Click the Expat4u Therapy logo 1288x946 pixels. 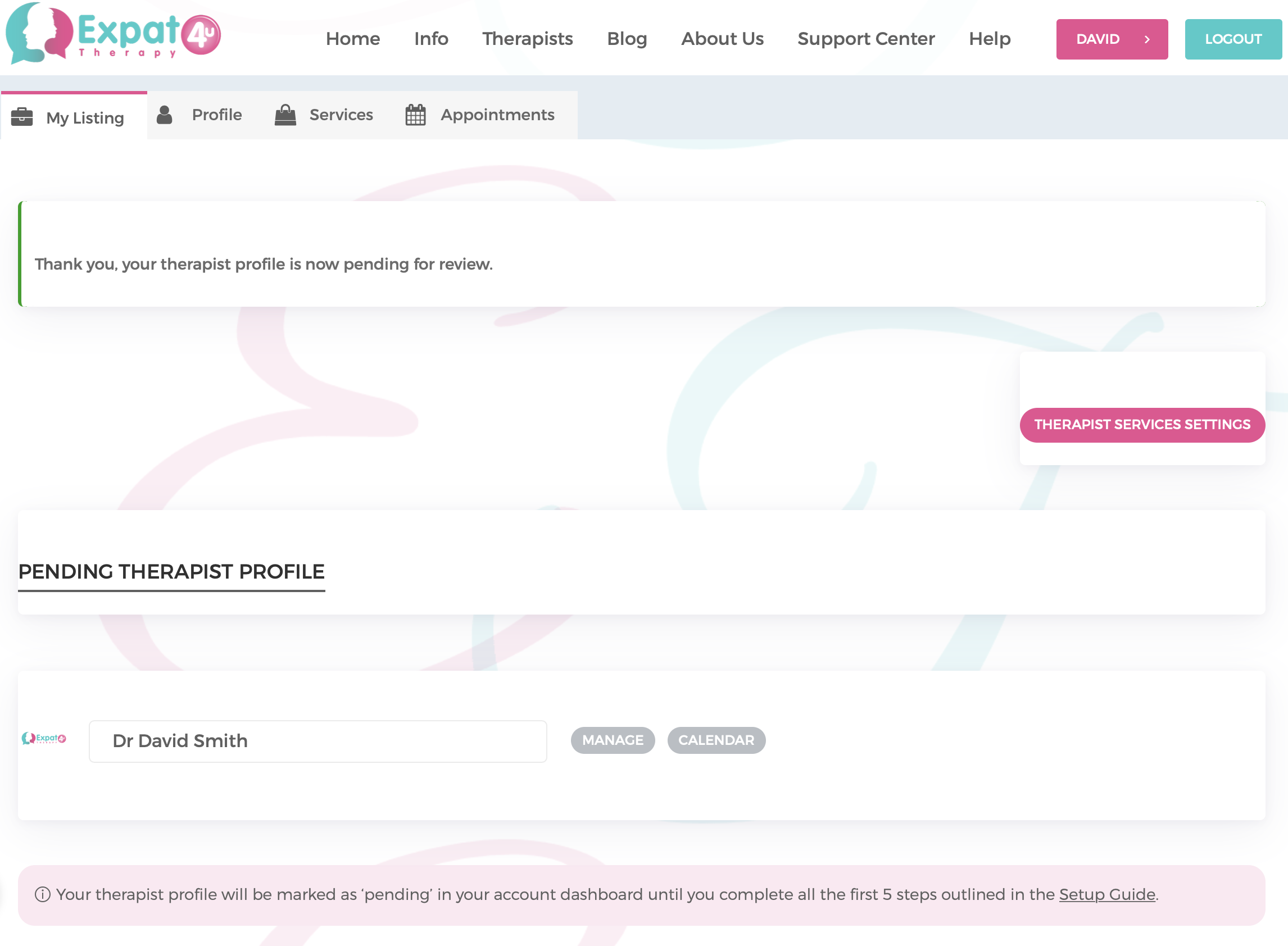[113, 33]
